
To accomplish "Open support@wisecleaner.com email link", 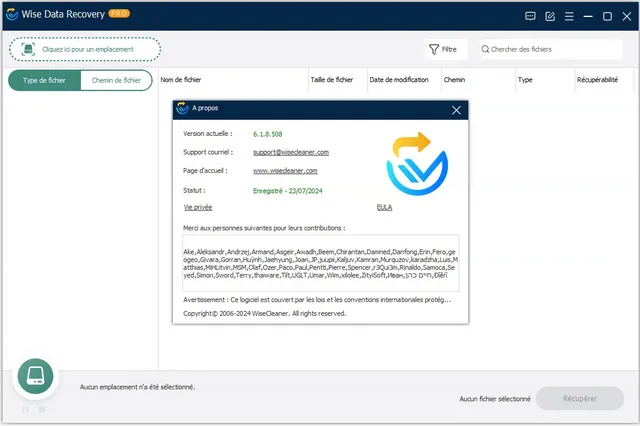I will coord(291,152).
